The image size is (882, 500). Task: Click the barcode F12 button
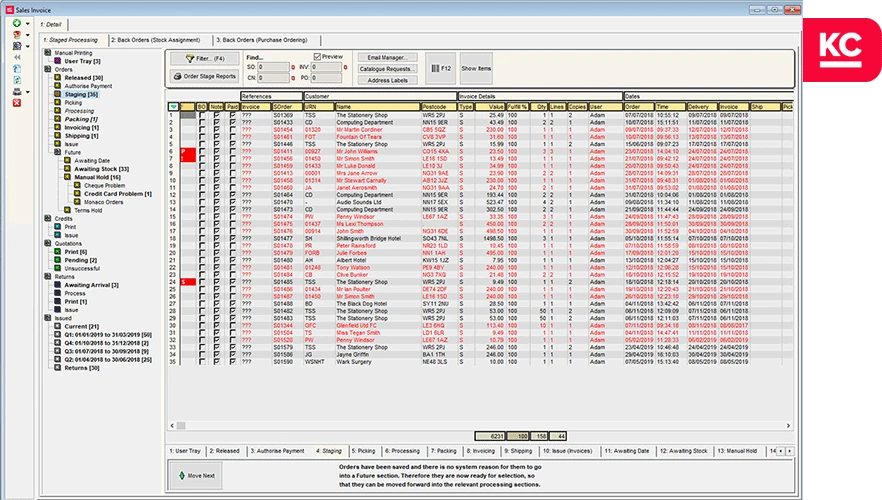pos(440,69)
